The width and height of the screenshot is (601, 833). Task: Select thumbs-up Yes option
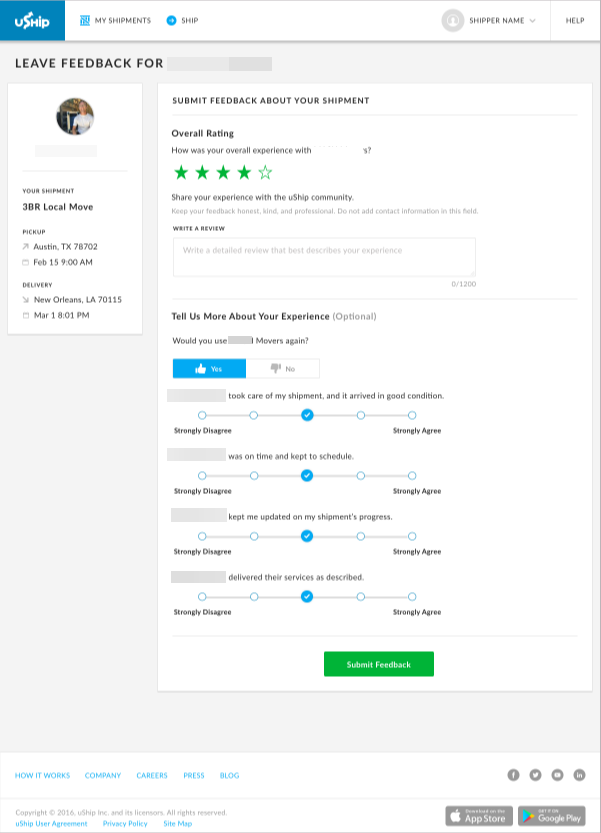coord(210,368)
